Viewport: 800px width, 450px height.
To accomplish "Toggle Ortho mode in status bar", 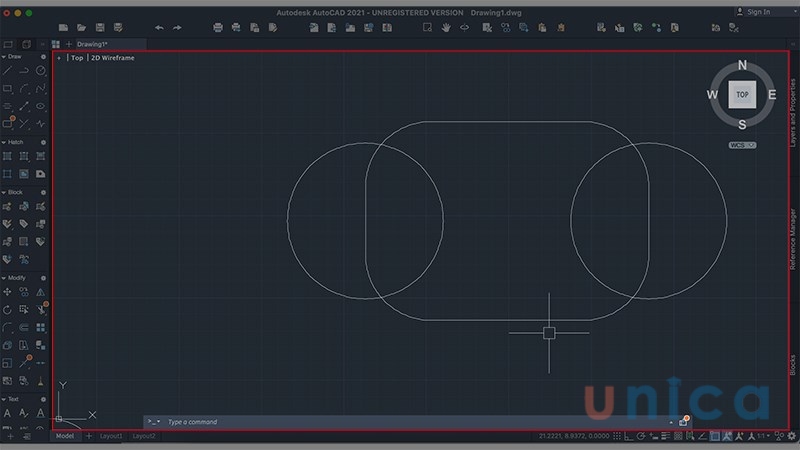I will coord(629,436).
